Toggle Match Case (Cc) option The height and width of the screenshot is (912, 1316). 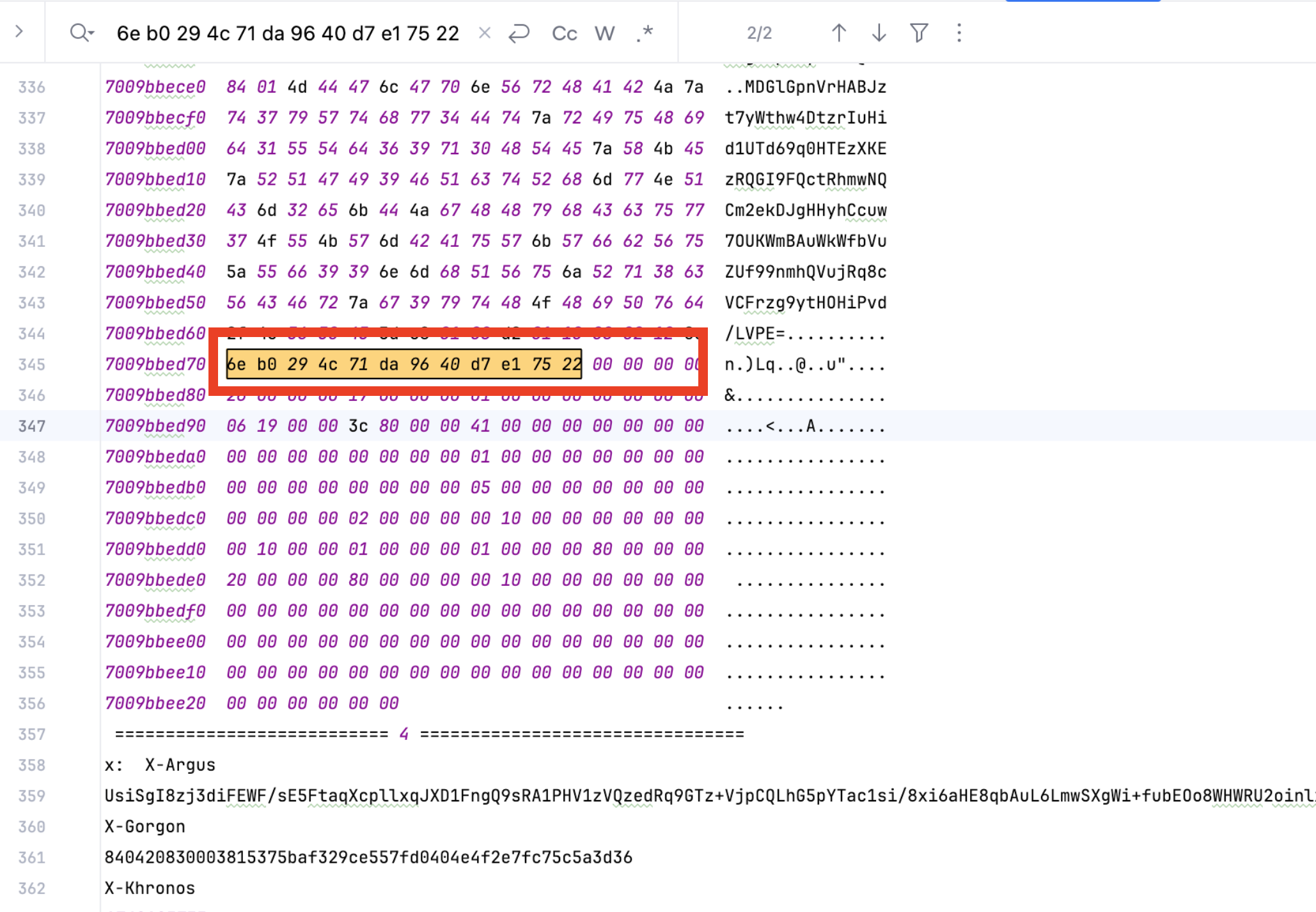[564, 33]
